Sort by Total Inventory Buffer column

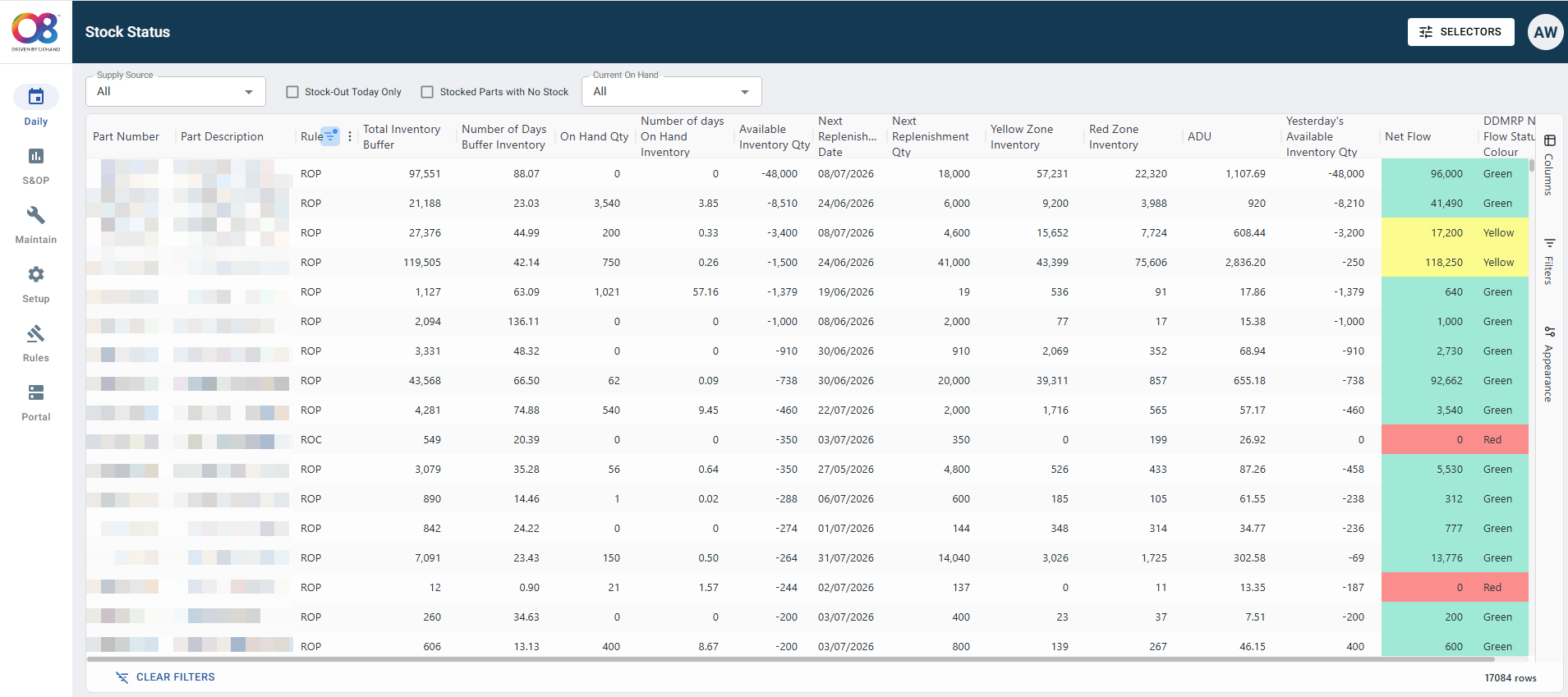[x=402, y=136]
